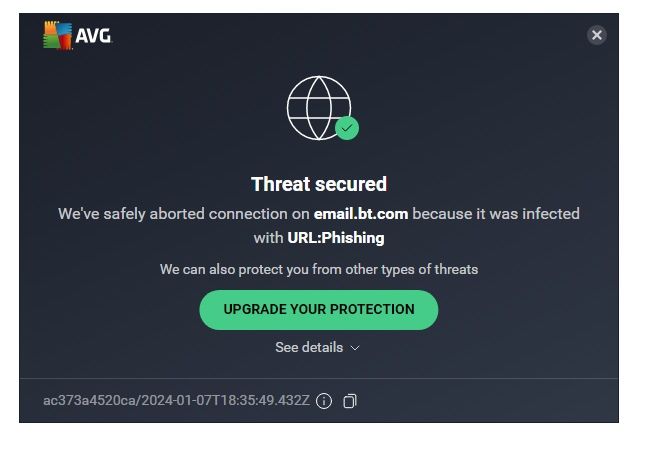Click the email.bt.com domain text
The height and width of the screenshot is (458, 656).
[361, 213]
